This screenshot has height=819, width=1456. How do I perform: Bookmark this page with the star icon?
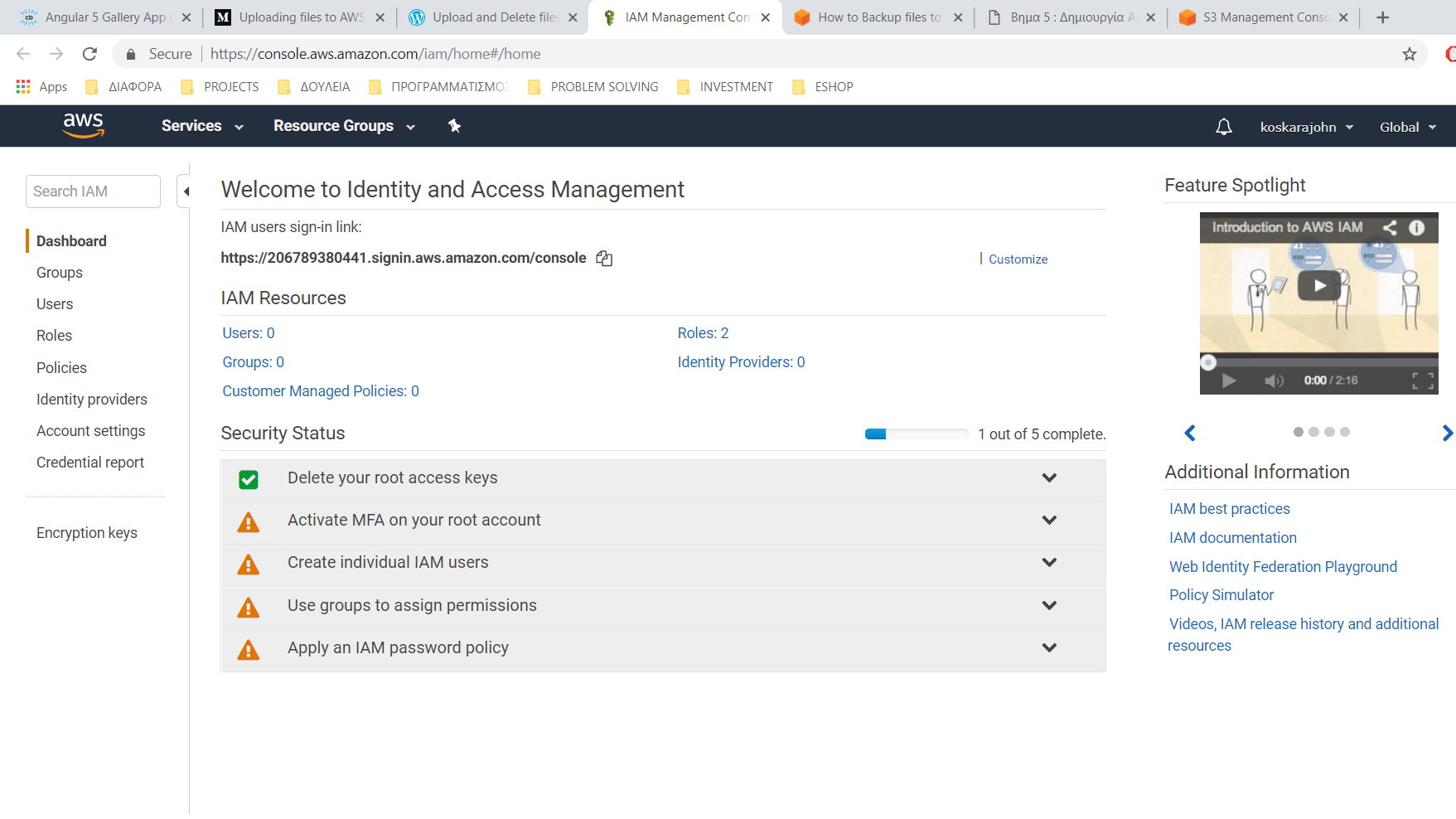click(1410, 54)
